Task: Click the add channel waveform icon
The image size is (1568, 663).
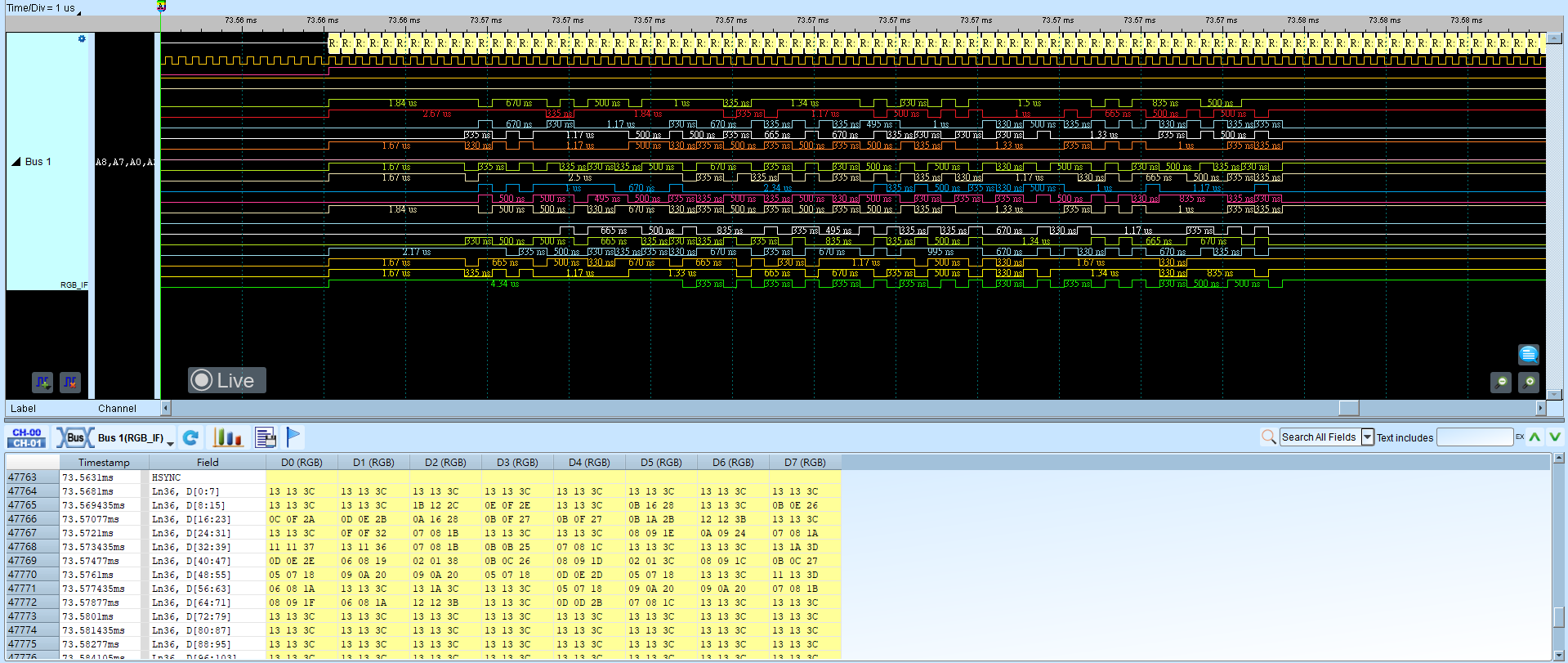Action: 42,382
